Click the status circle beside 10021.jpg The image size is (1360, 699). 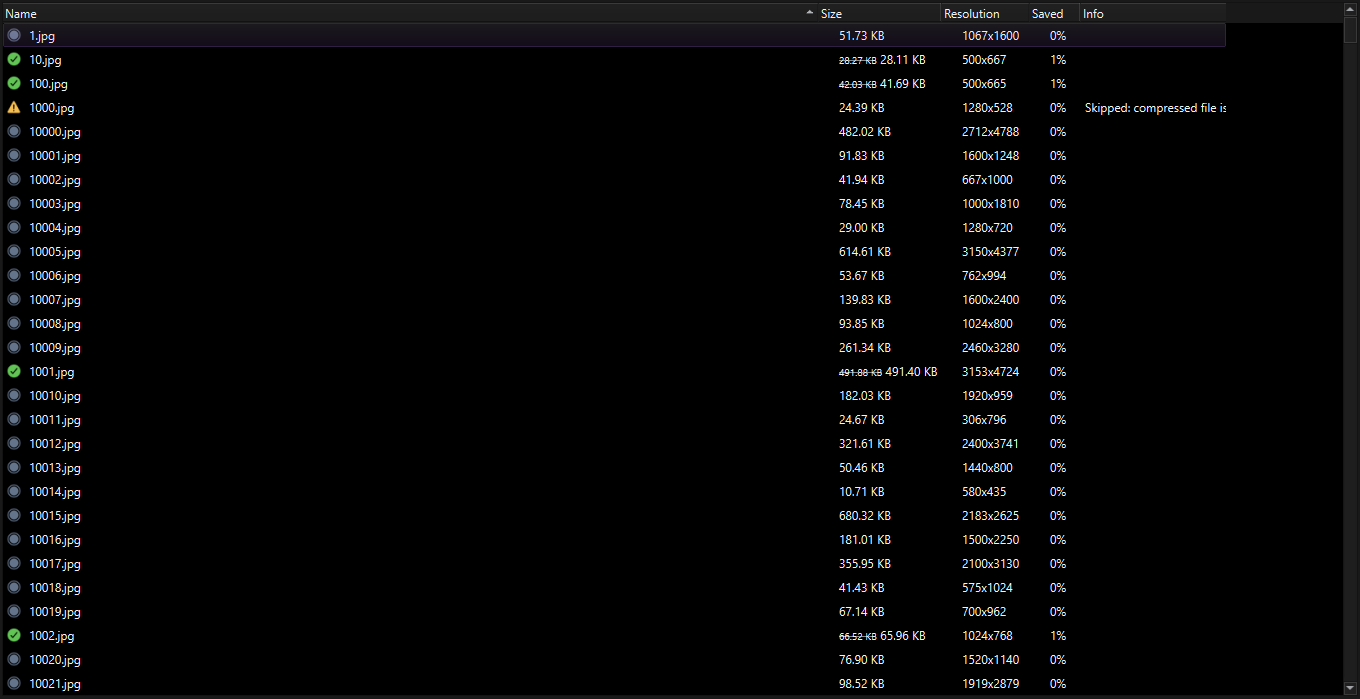(14, 683)
